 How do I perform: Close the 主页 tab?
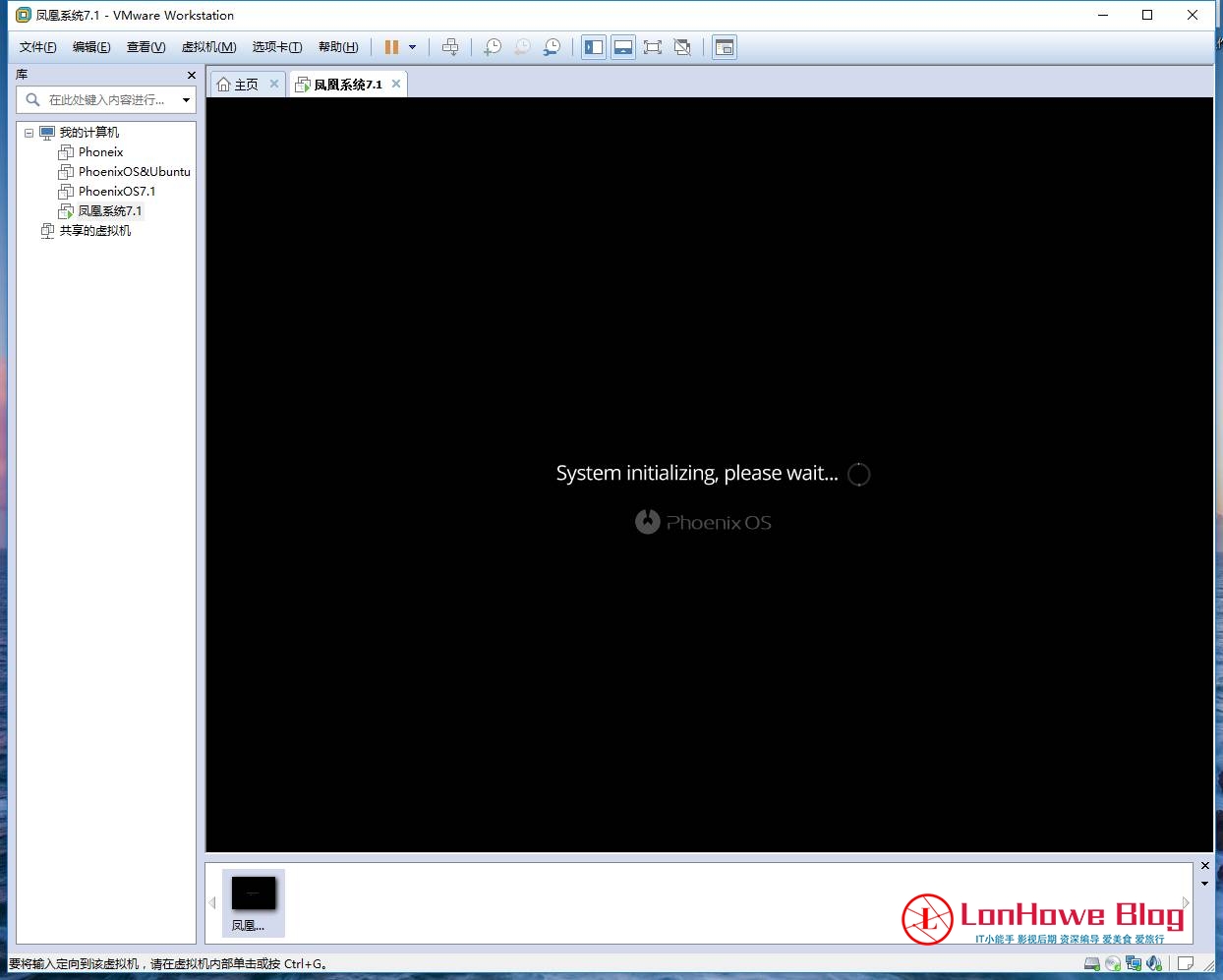coord(274,85)
